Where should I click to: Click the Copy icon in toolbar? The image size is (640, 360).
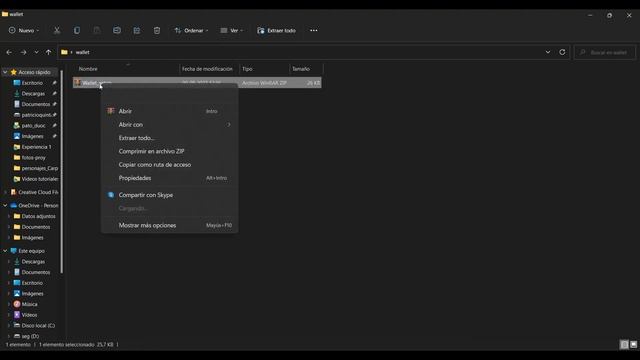pyautogui.click(x=77, y=30)
